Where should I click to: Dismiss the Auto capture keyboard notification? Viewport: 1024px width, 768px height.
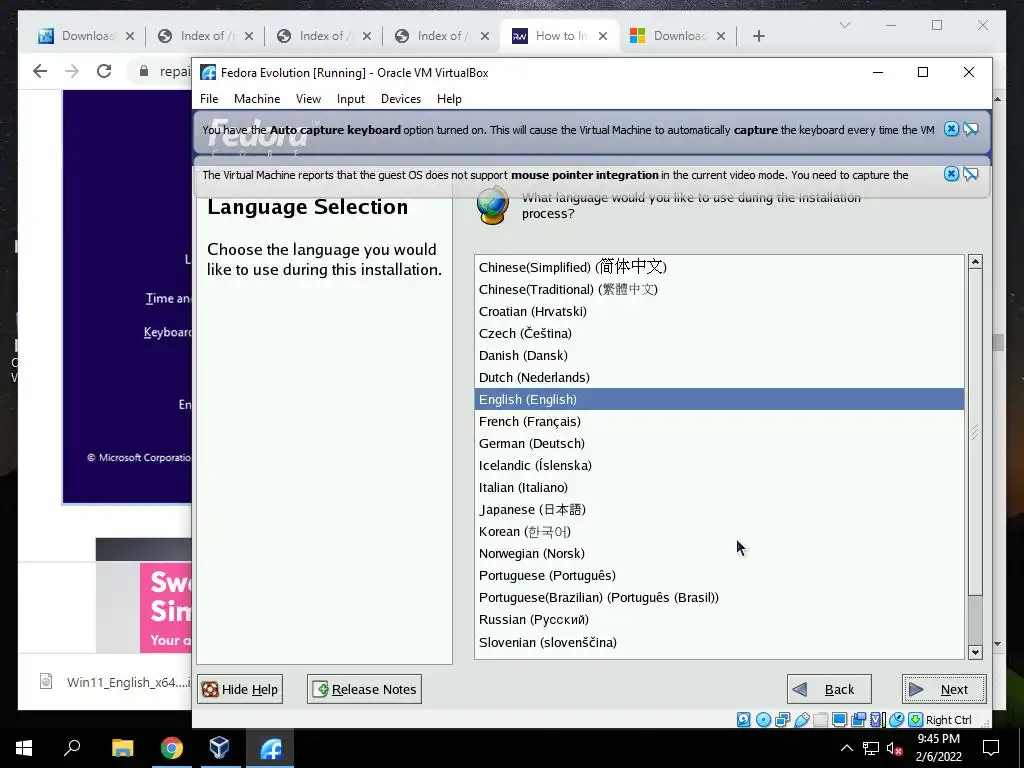coord(952,129)
